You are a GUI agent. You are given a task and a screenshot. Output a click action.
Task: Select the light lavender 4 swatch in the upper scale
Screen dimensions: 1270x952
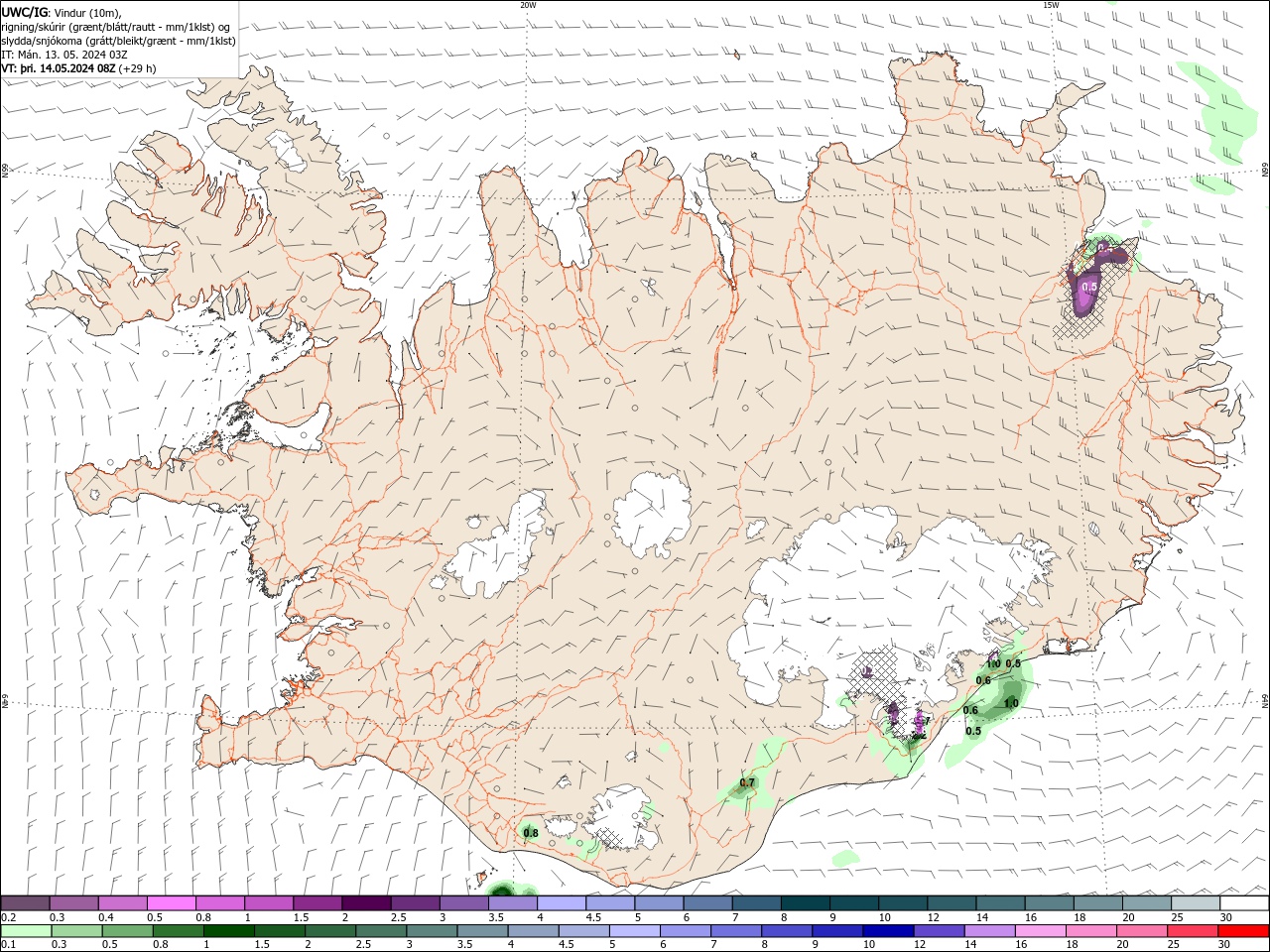point(561,903)
